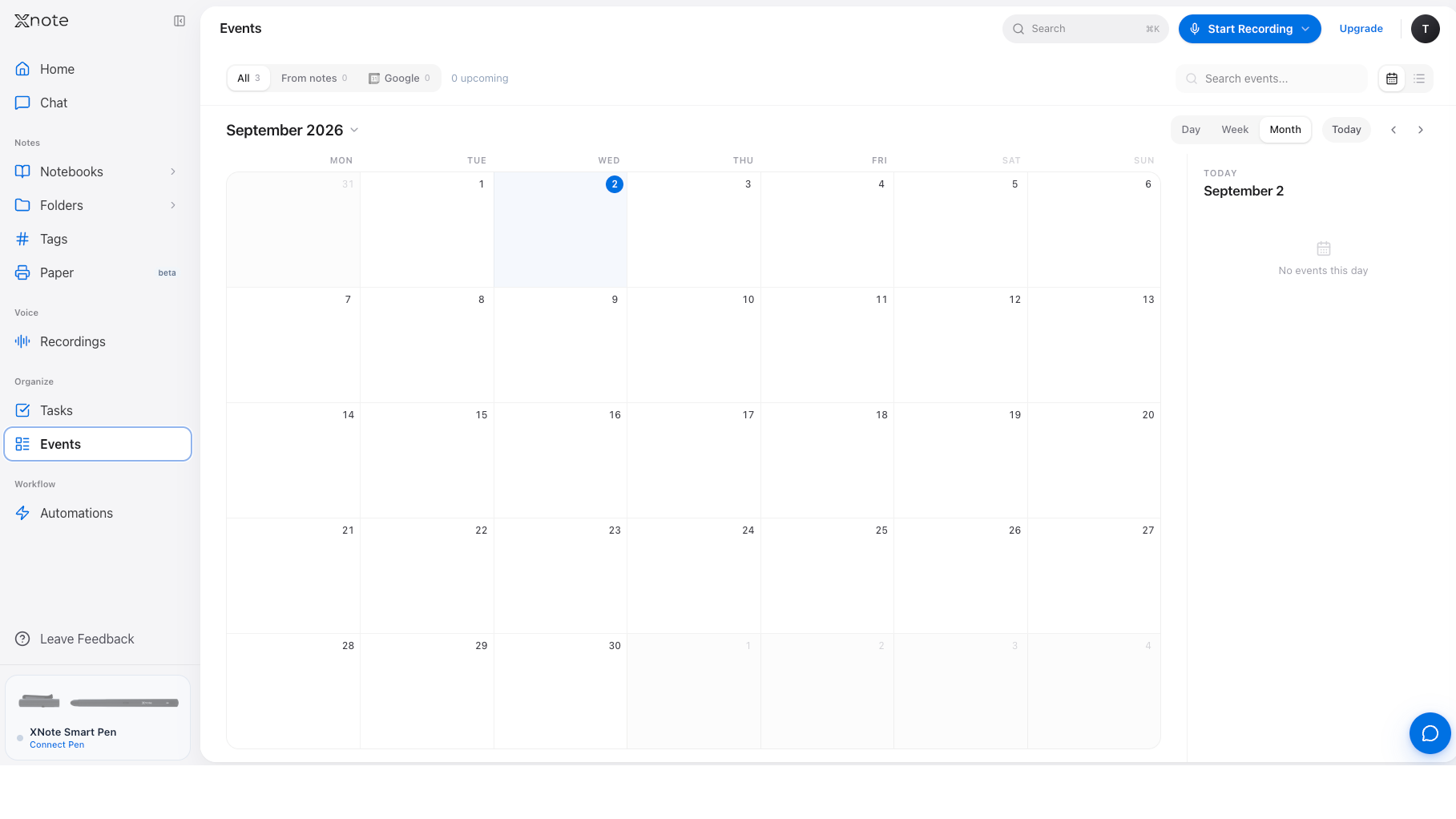
Task: Switch to list view of events
Action: (1419, 79)
